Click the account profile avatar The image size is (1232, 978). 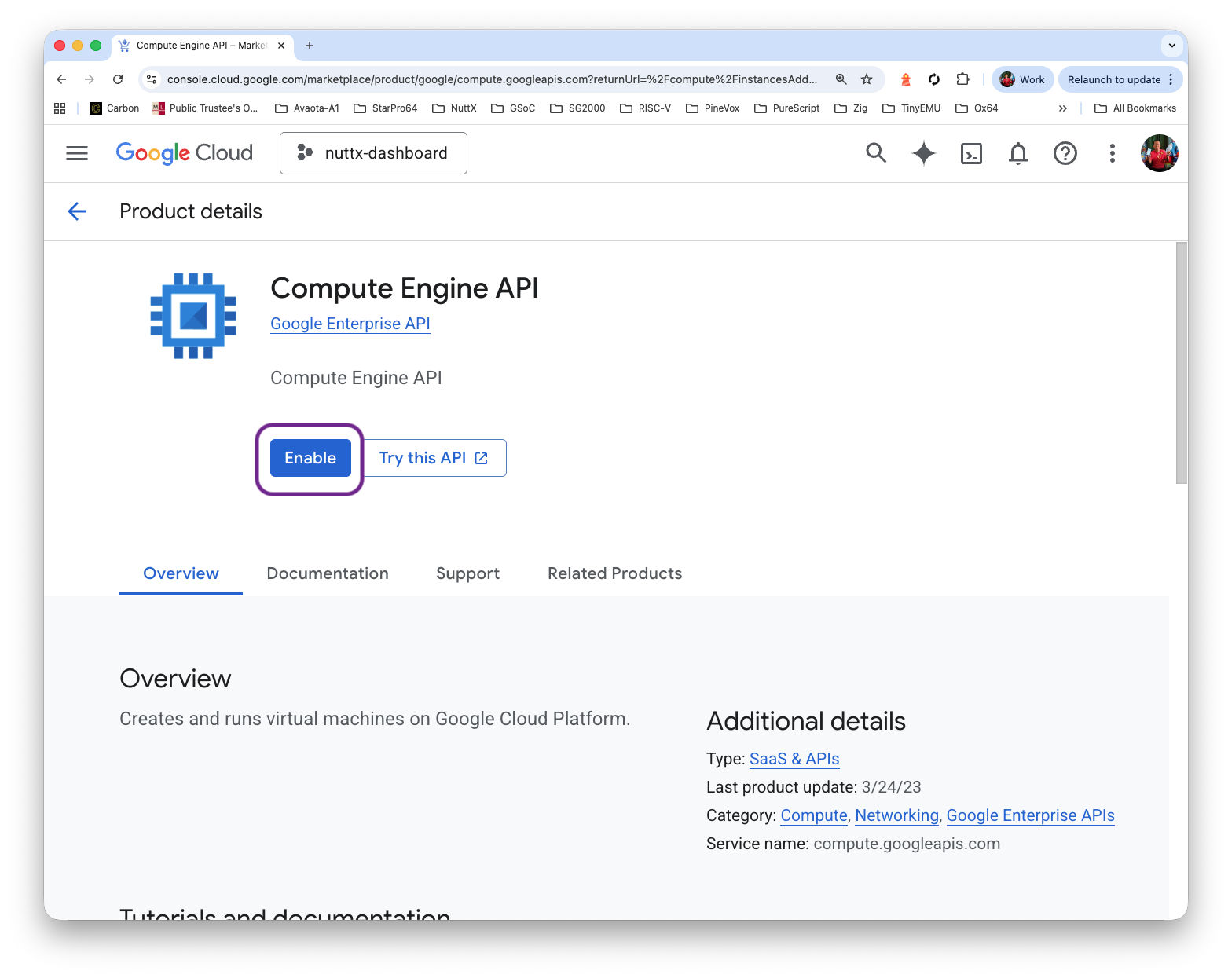1160,153
